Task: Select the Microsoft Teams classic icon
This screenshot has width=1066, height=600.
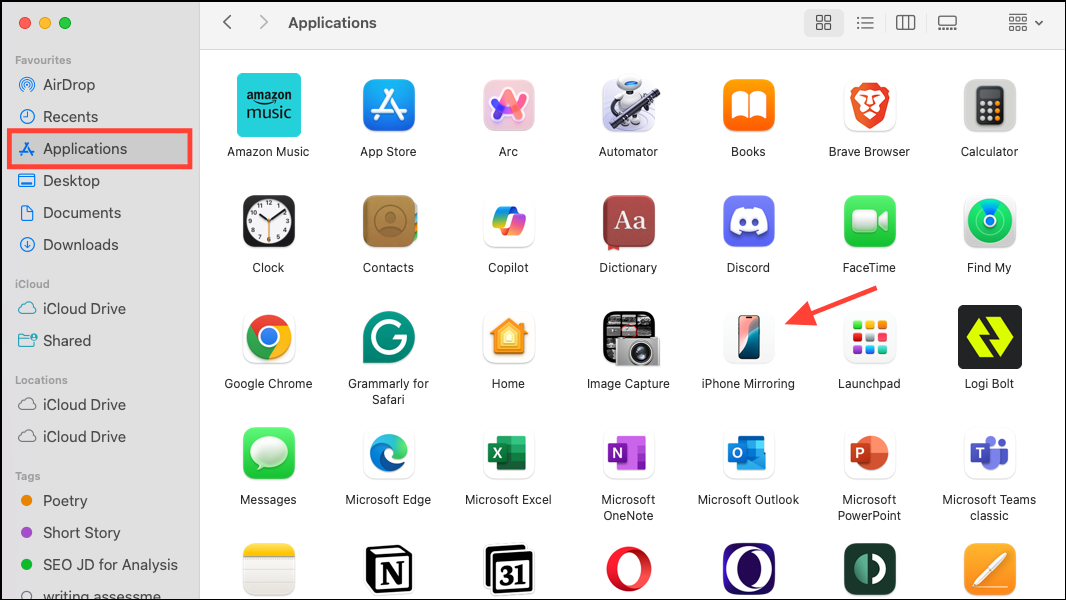Action: click(x=989, y=453)
